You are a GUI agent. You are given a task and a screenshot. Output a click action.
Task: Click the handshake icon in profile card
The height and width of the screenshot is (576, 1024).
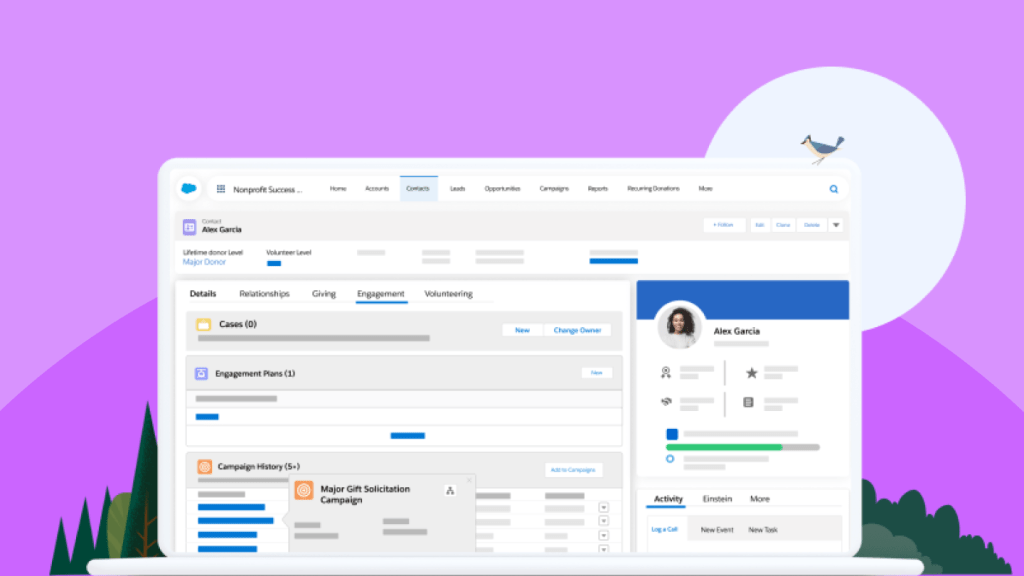[x=666, y=402]
